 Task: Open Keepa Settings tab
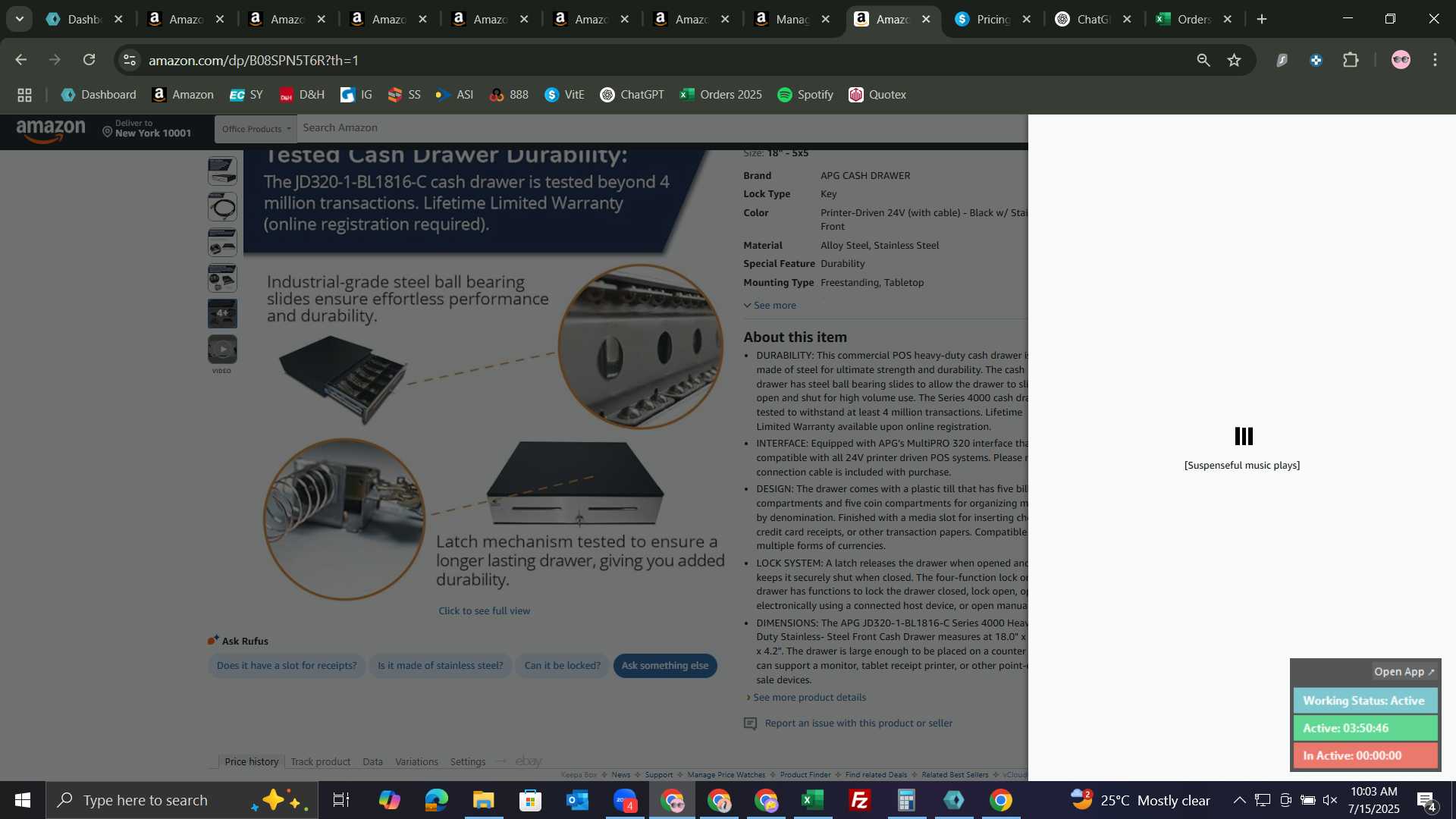pyautogui.click(x=468, y=761)
